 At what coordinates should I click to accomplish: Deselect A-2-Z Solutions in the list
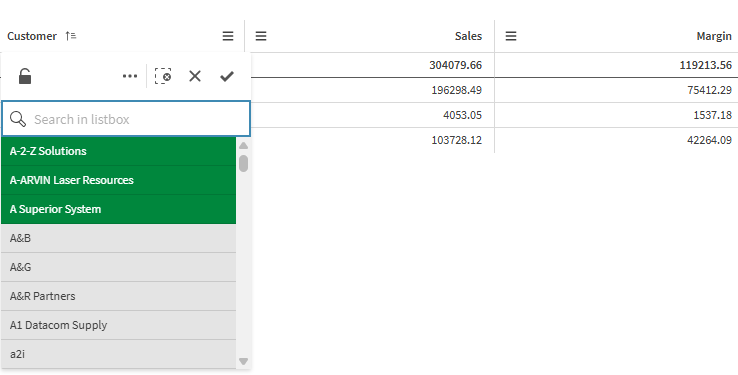point(119,151)
